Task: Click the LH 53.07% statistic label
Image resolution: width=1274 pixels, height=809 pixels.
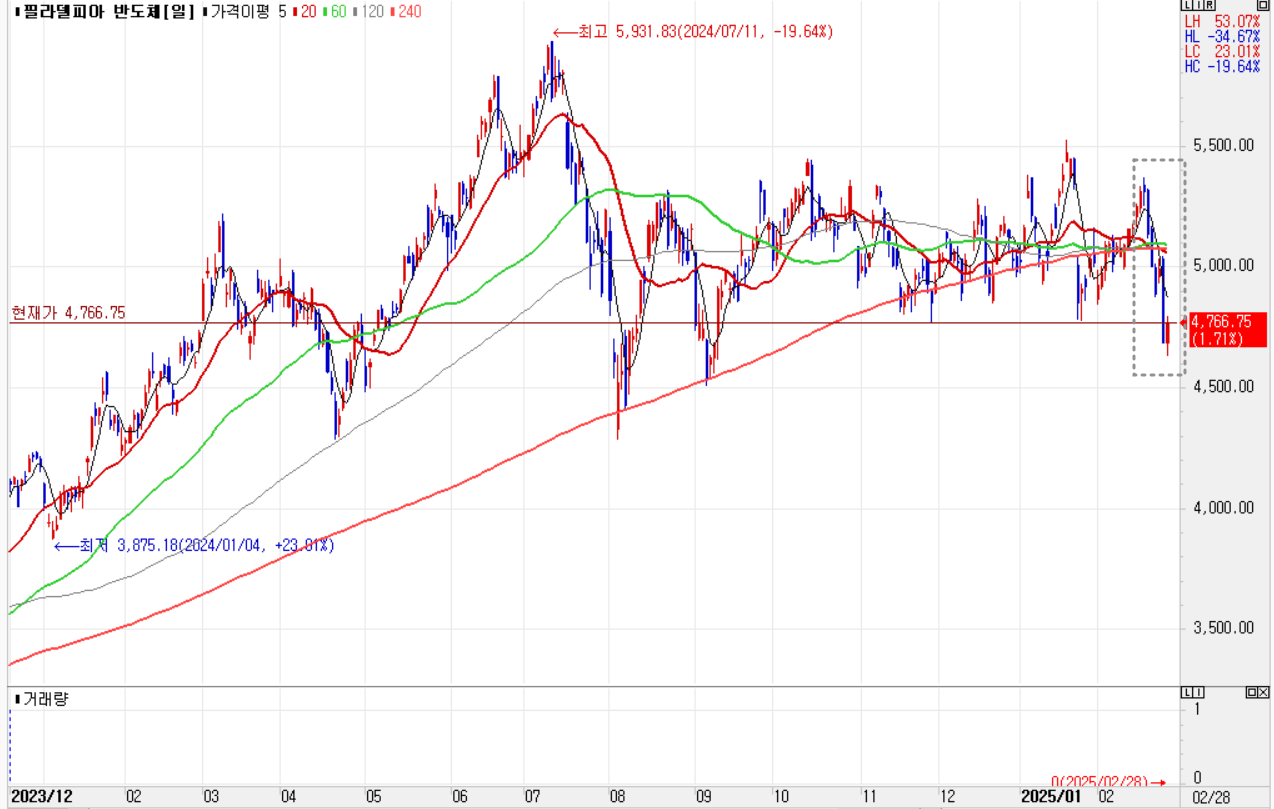Action: 1221,21
